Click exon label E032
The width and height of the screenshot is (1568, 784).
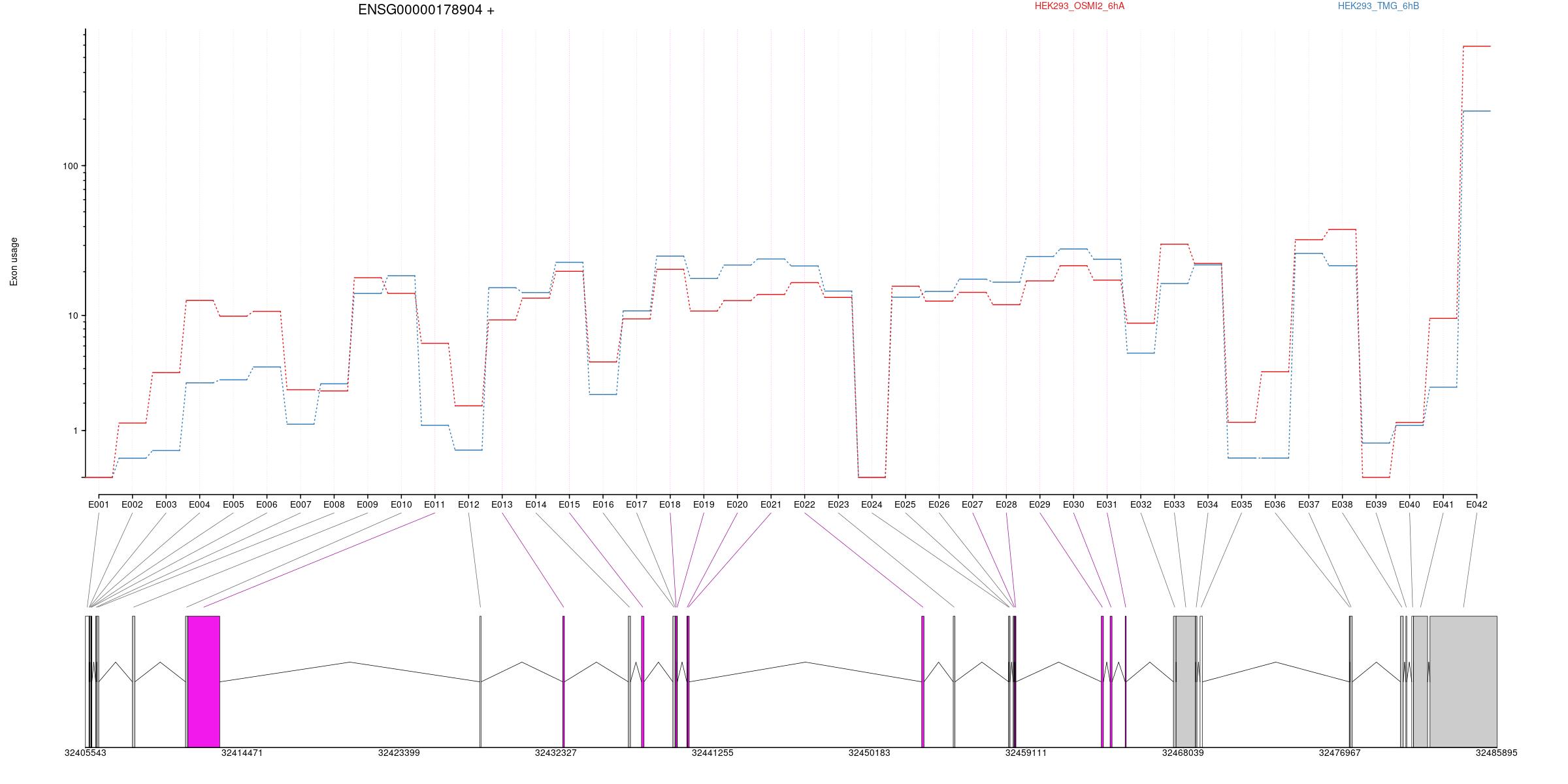coord(1141,504)
